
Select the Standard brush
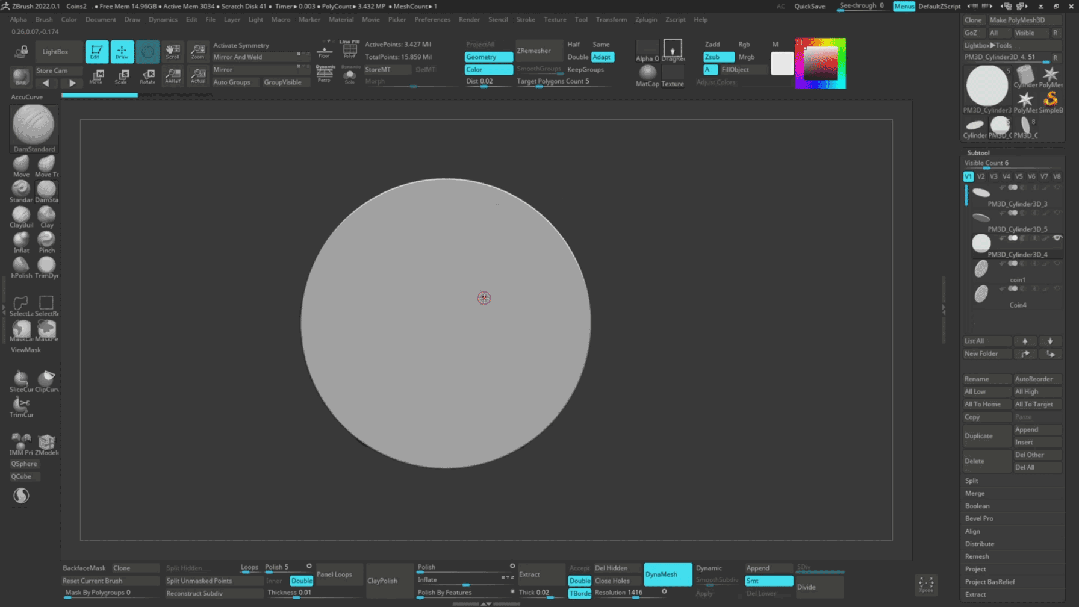click(21, 191)
